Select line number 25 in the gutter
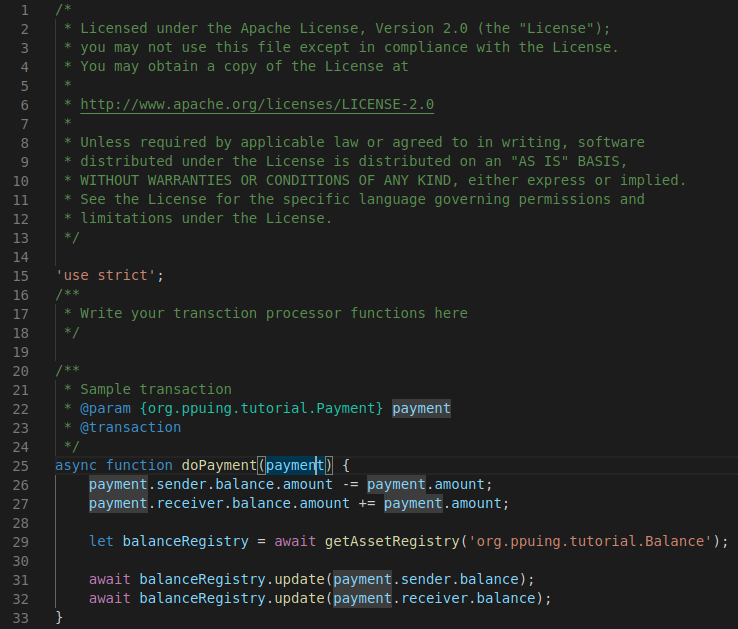738x629 pixels. [21, 466]
